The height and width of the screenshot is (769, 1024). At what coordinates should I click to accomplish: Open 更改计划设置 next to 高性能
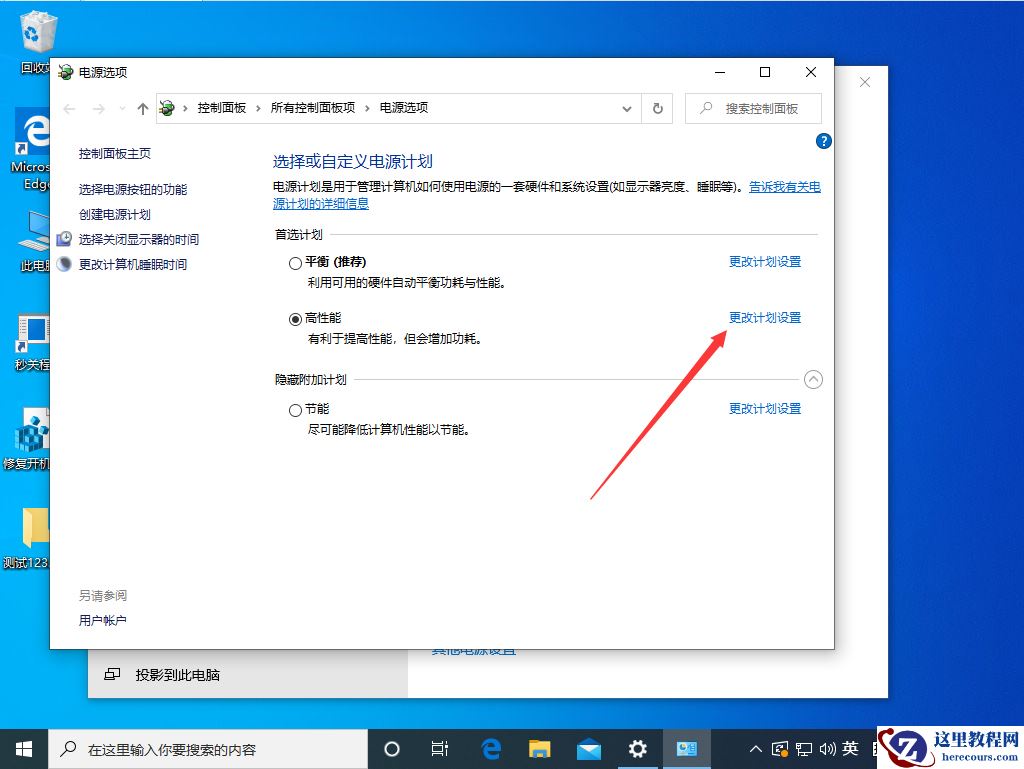point(764,317)
